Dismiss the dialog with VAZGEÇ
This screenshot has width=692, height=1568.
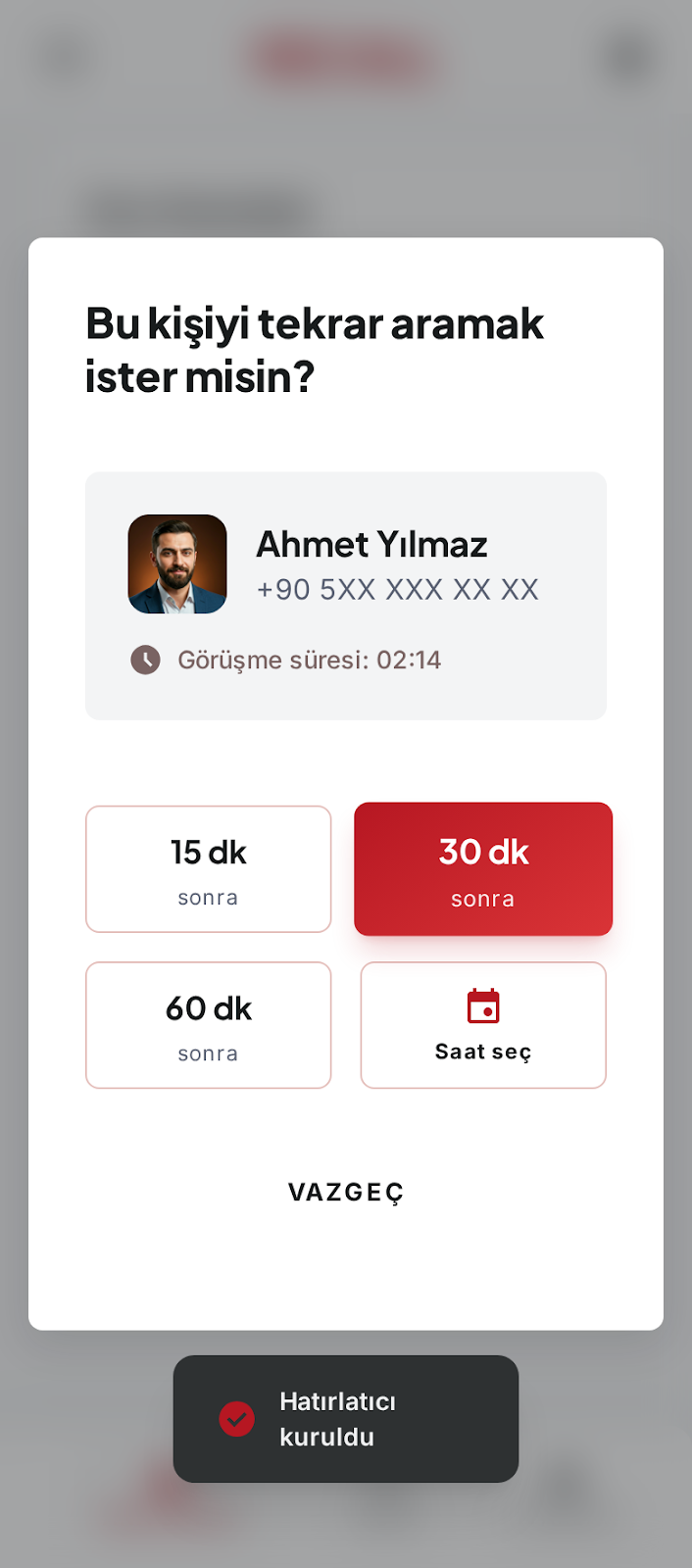(345, 1192)
